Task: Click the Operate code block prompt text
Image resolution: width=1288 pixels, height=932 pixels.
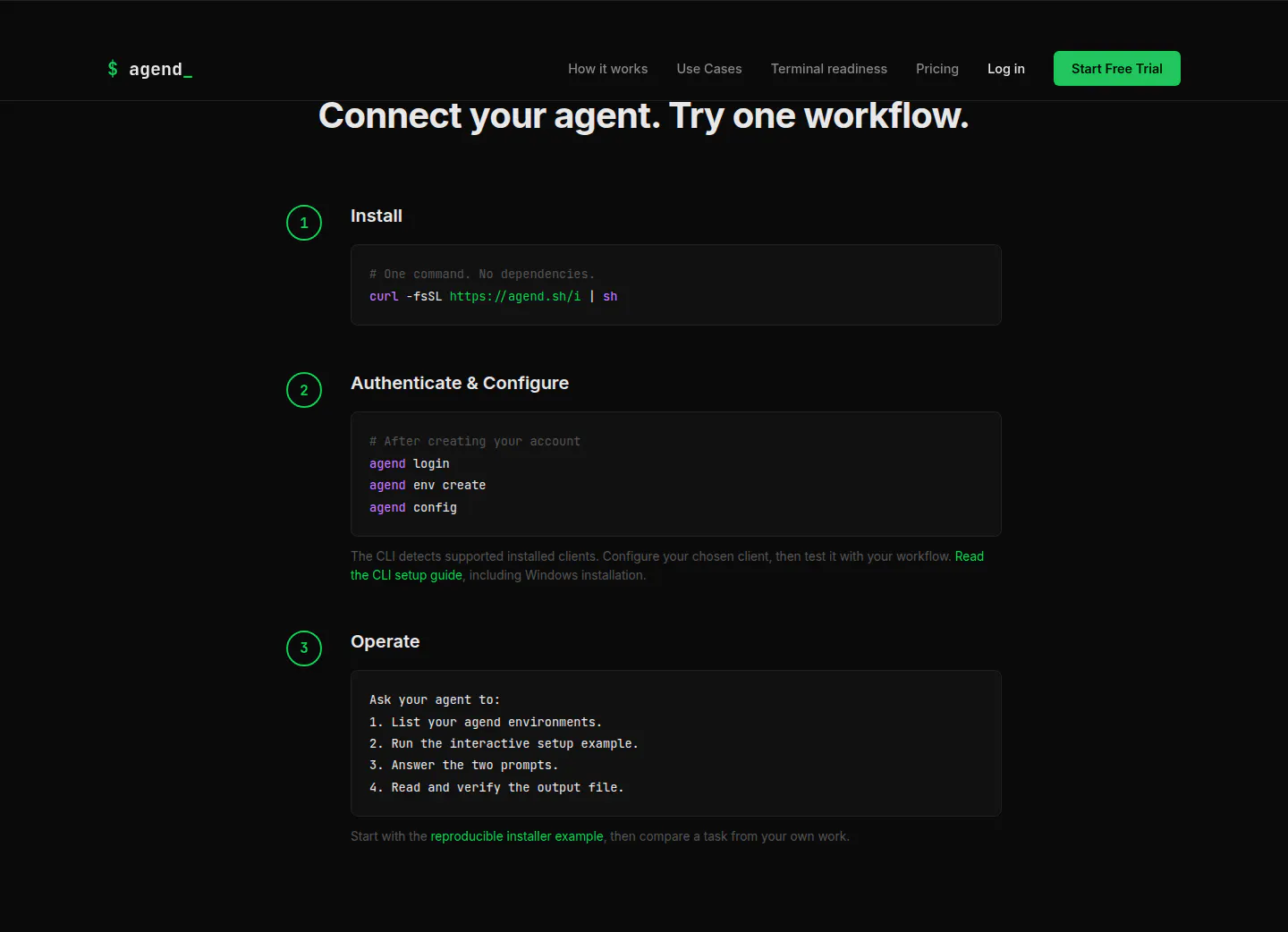Action: point(504,743)
